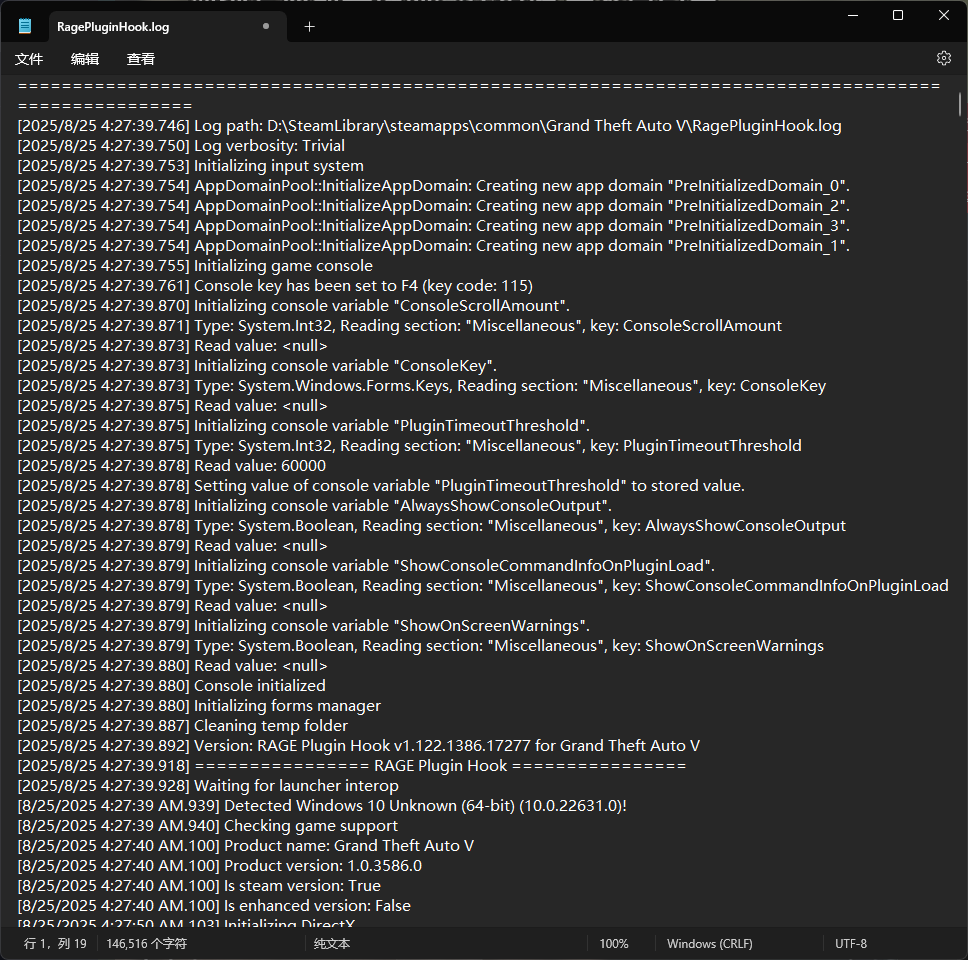Click the 'Waiting for launcher interop' line
The image size is (968, 960).
click(x=208, y=786)
